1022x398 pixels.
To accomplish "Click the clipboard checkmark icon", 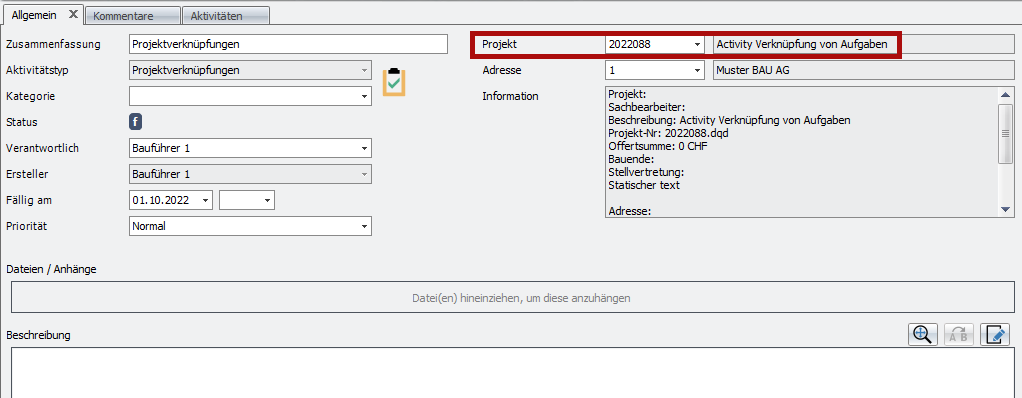I will tap(394, 82).
